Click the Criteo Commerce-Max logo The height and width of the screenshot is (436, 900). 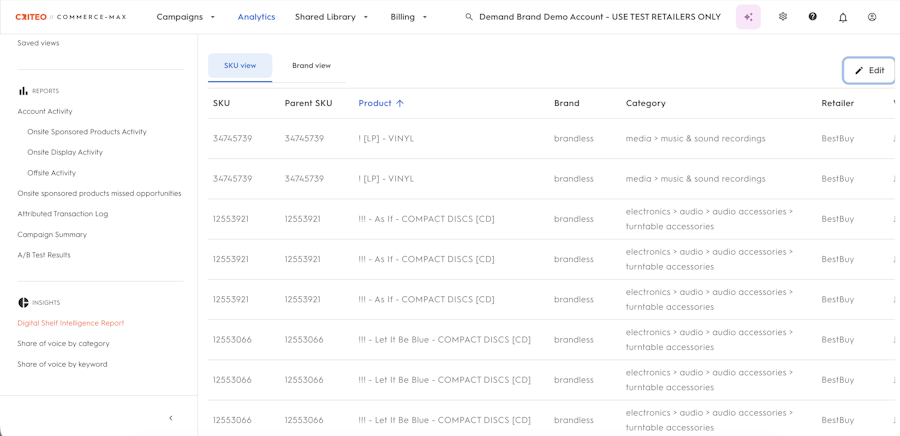pyautogui.click(x=71, y=17)
